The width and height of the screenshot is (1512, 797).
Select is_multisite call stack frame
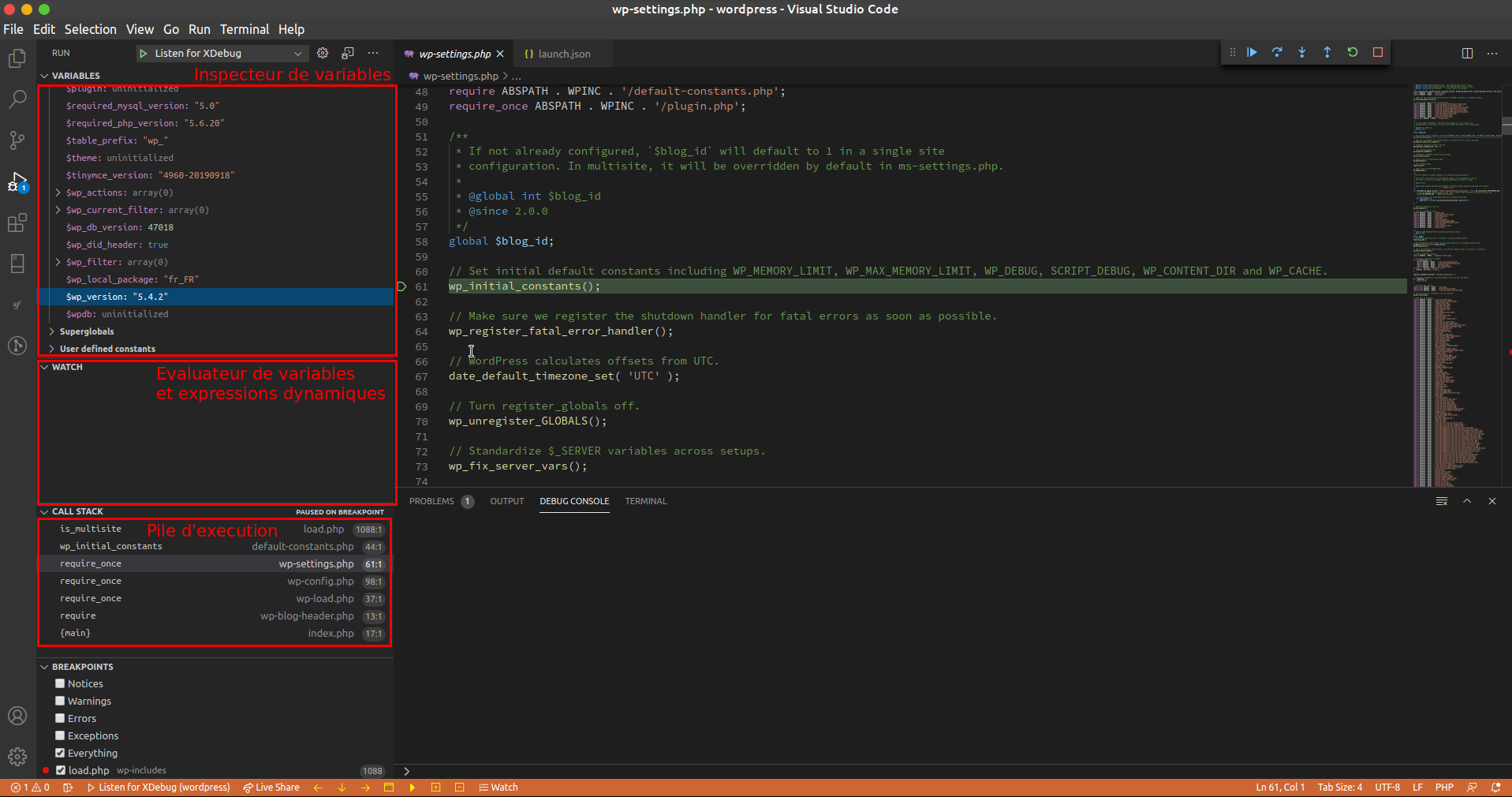[x=216, y=529]
